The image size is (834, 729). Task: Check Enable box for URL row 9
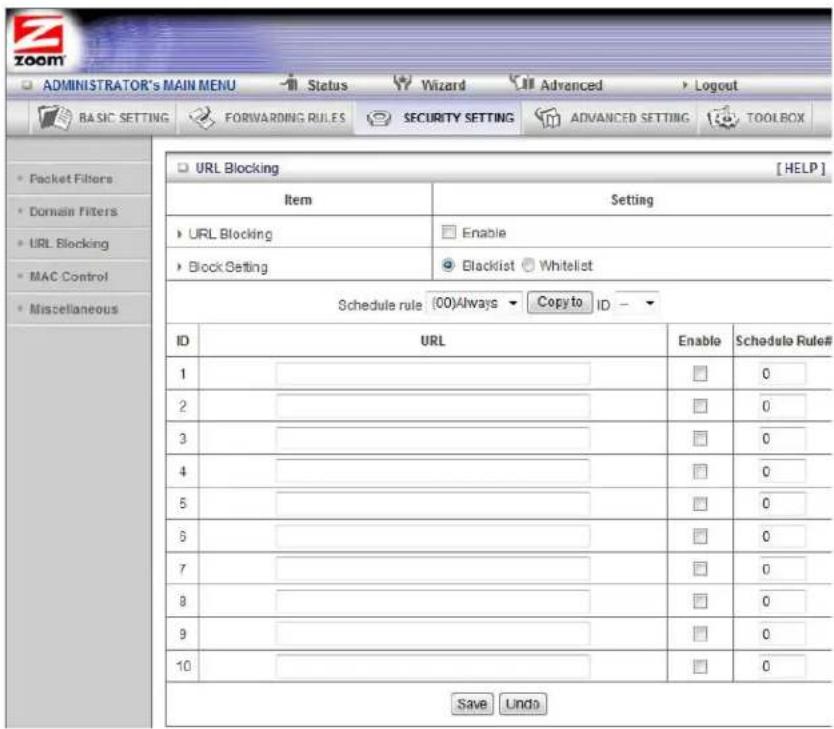click(700, 634)
